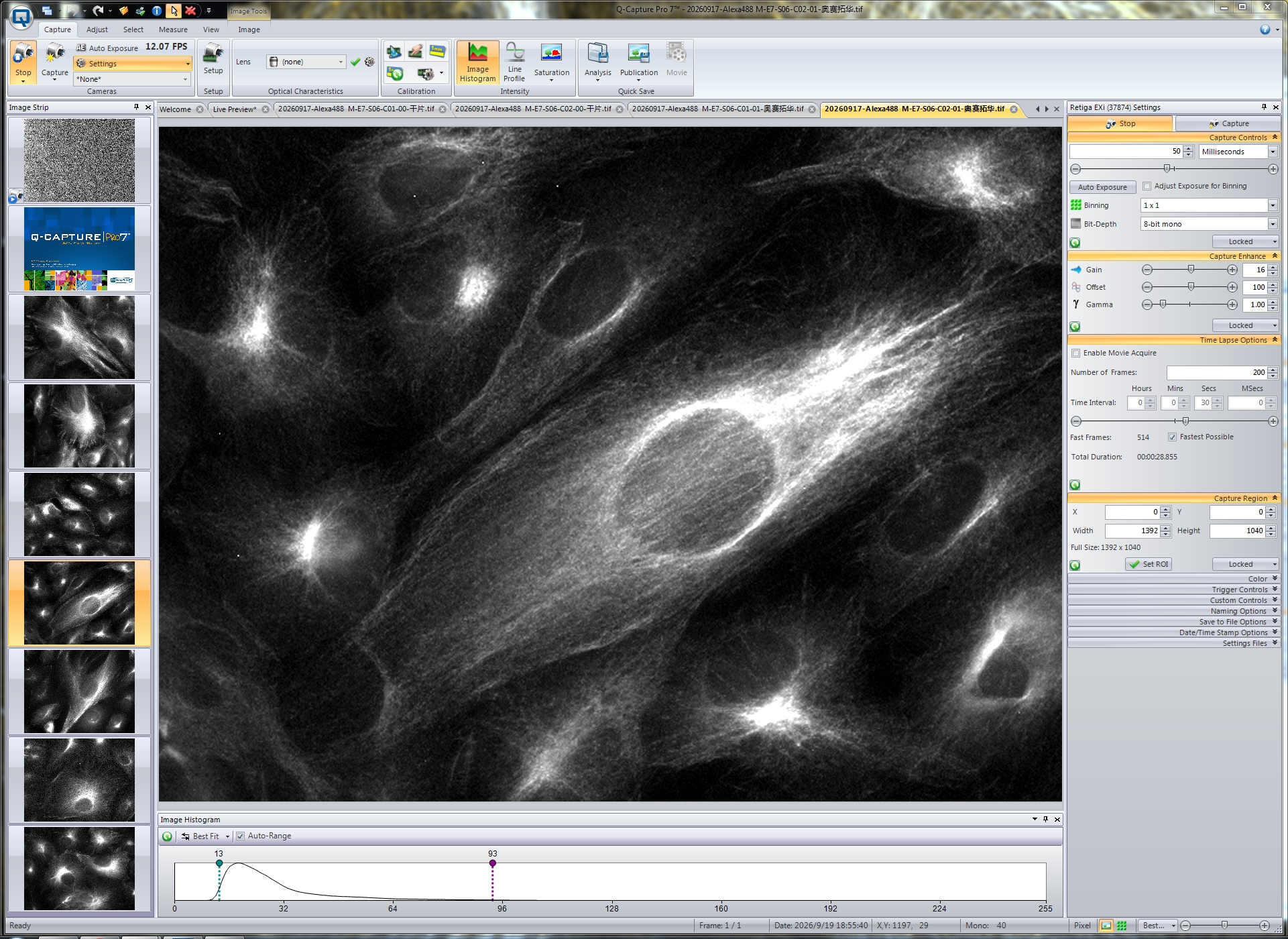Screen dimensions: 1288x939
Task: Click the Gain slider track
Action: pos(1189,270)
